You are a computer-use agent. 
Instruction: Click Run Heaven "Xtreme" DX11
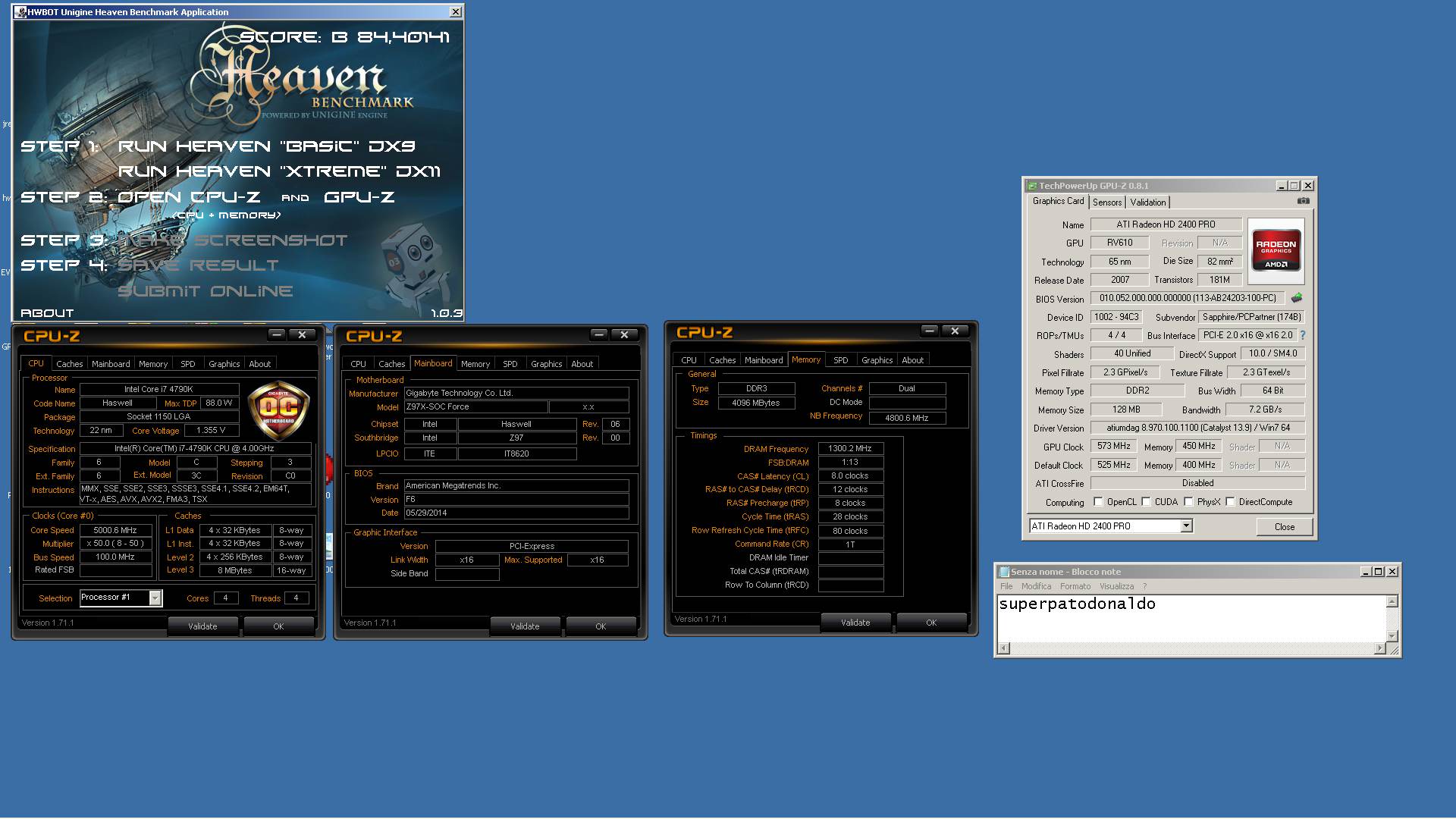point(279,171)
